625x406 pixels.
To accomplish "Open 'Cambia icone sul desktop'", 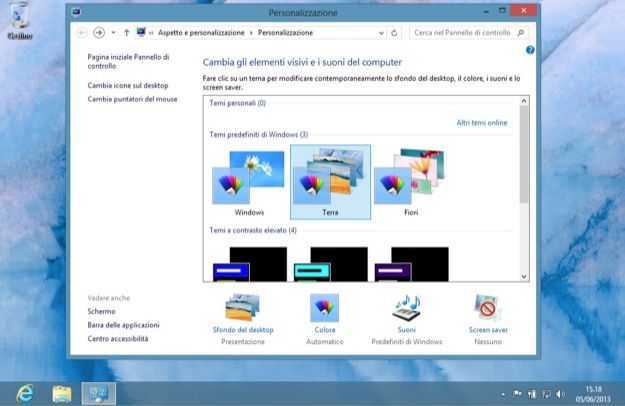I will pos(128,85).
